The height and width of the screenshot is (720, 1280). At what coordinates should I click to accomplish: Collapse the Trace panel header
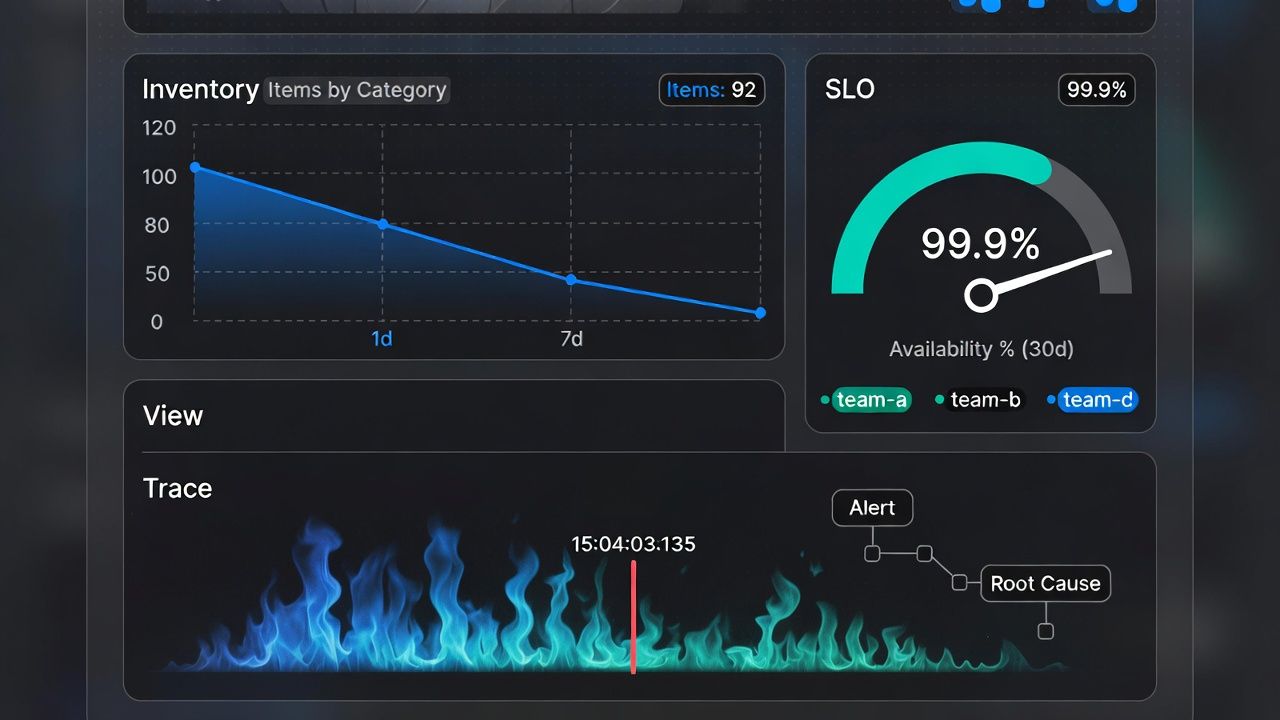click(177, 489)
